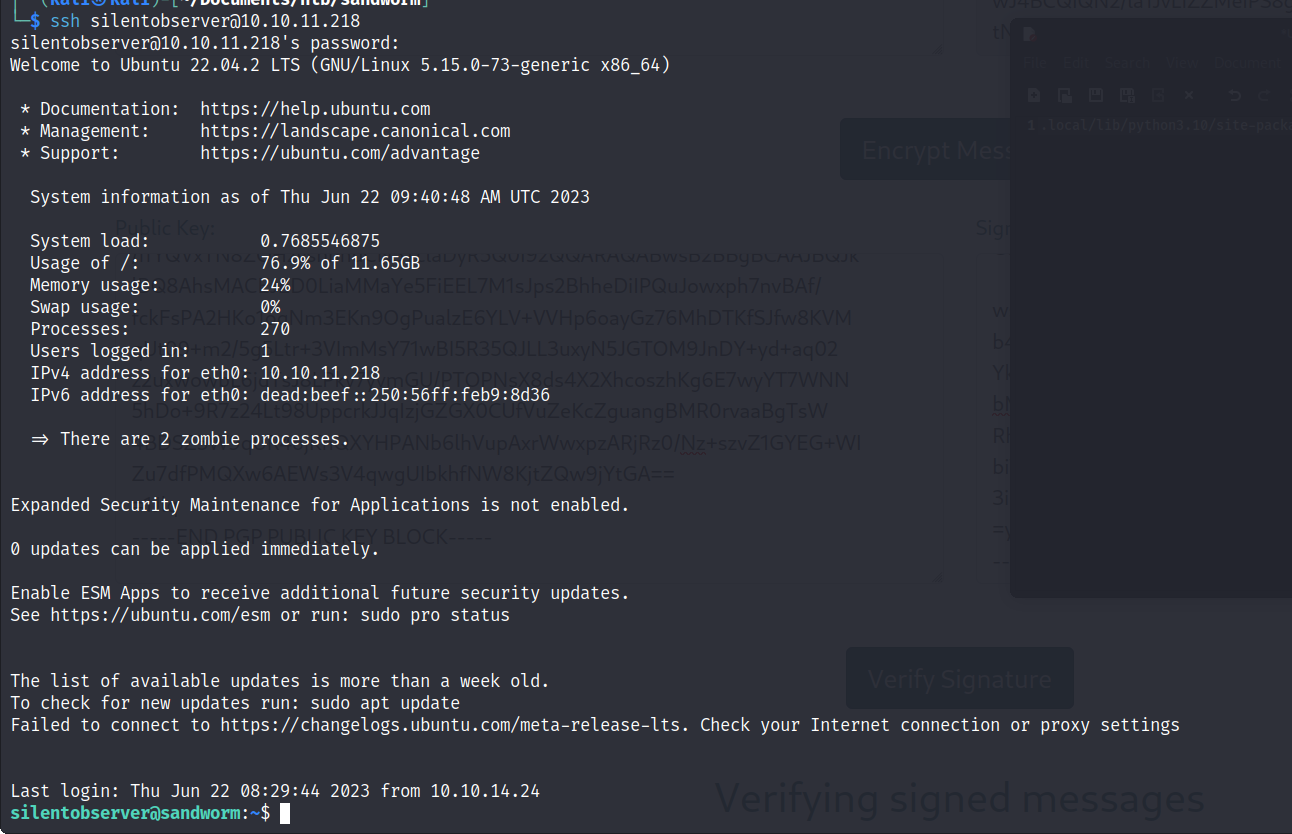1292x834 pixels.
Task: Click the https://ubuntu.com/advantage link
Action: [x=340, y=153]
